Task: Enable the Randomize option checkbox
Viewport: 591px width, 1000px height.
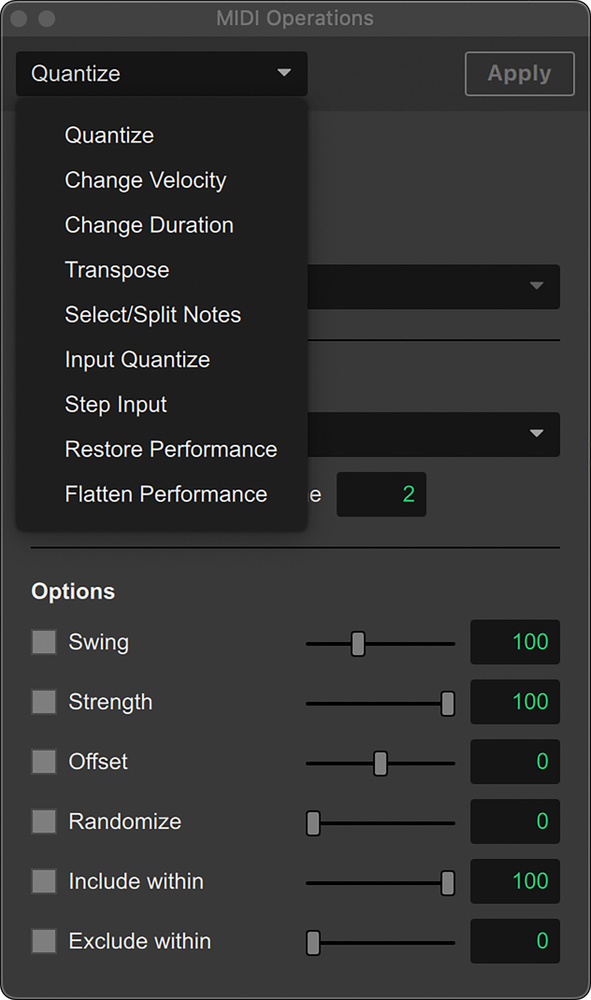Action: click(43, 822)
